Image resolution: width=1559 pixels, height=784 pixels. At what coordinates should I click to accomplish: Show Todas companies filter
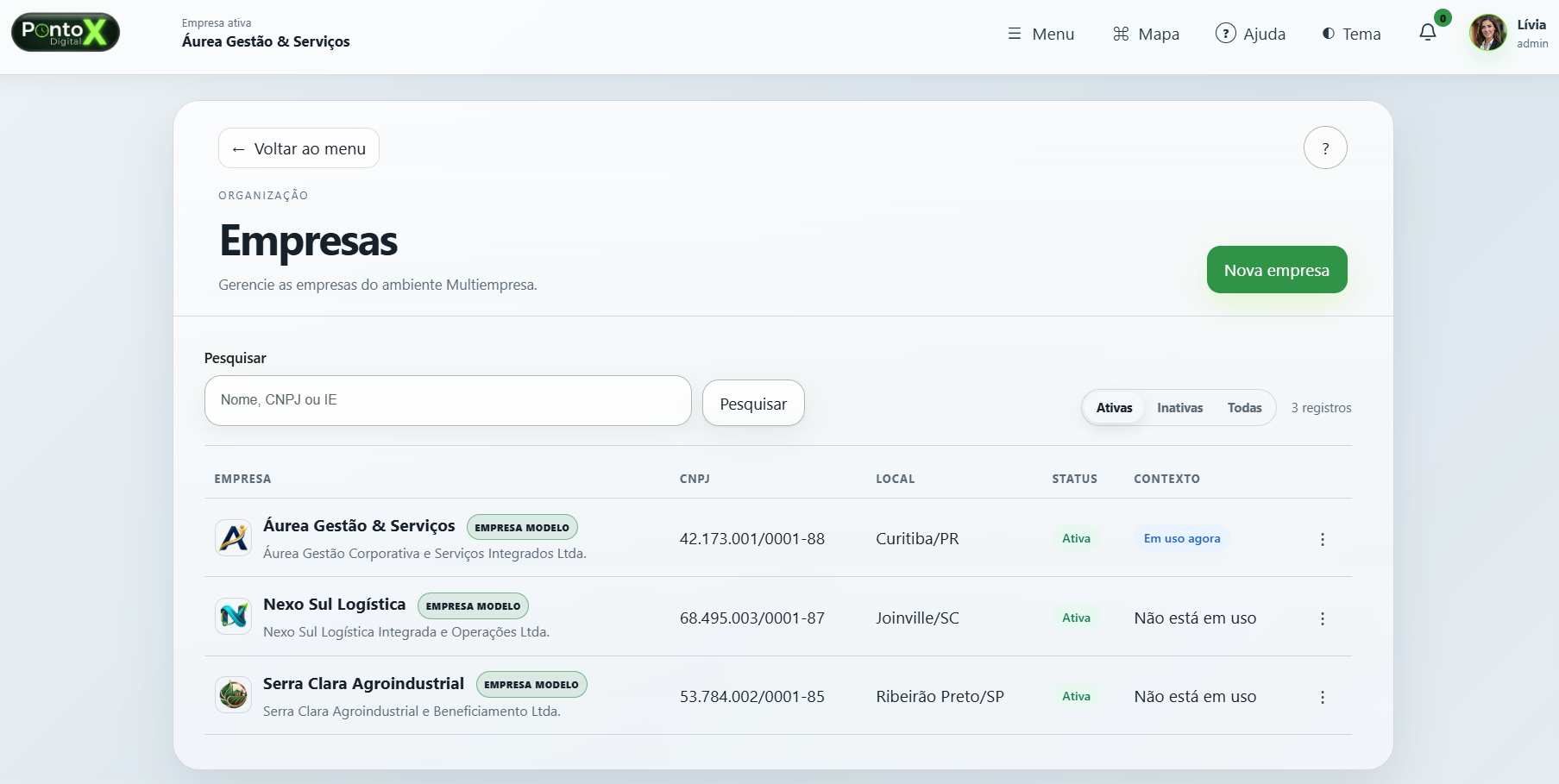coord(1244,408)
